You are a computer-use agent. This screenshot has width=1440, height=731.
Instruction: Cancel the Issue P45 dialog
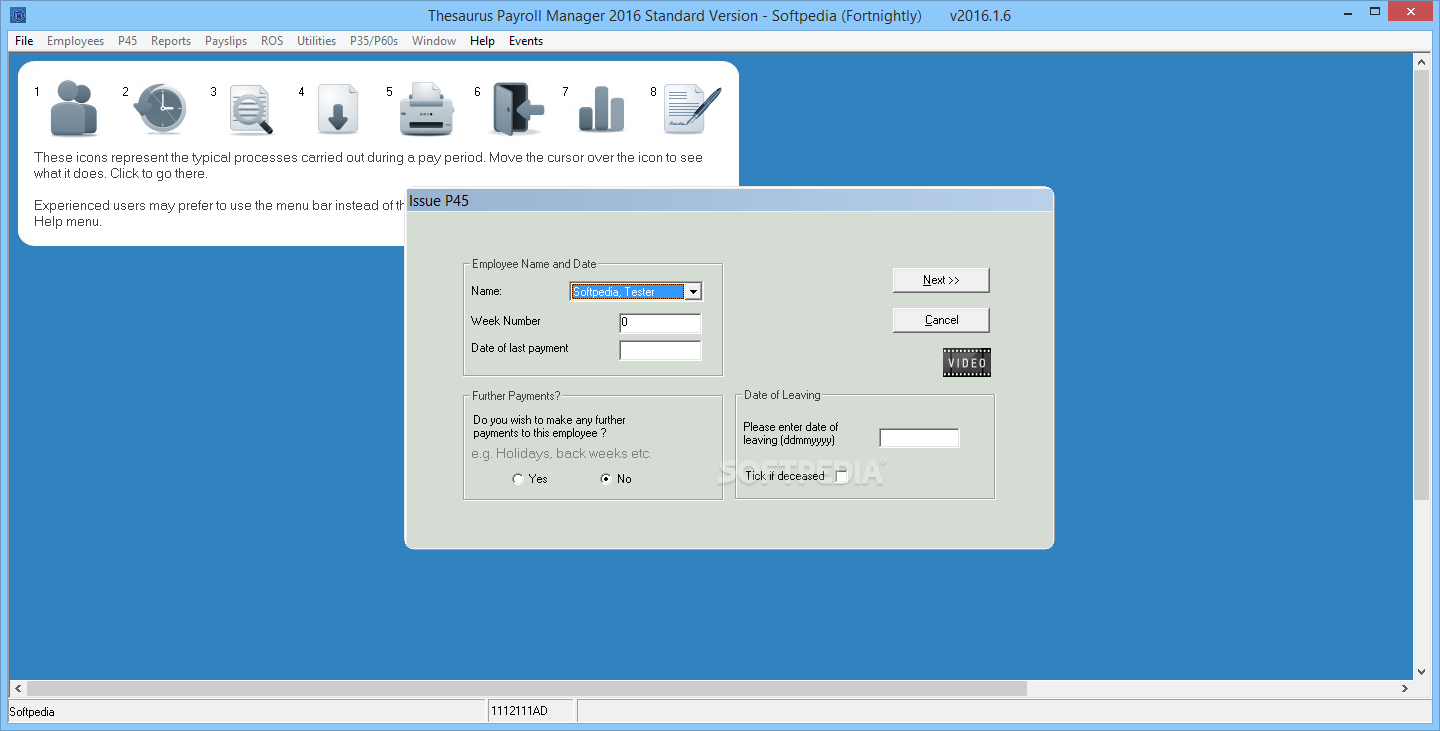(x=941, y=320)
